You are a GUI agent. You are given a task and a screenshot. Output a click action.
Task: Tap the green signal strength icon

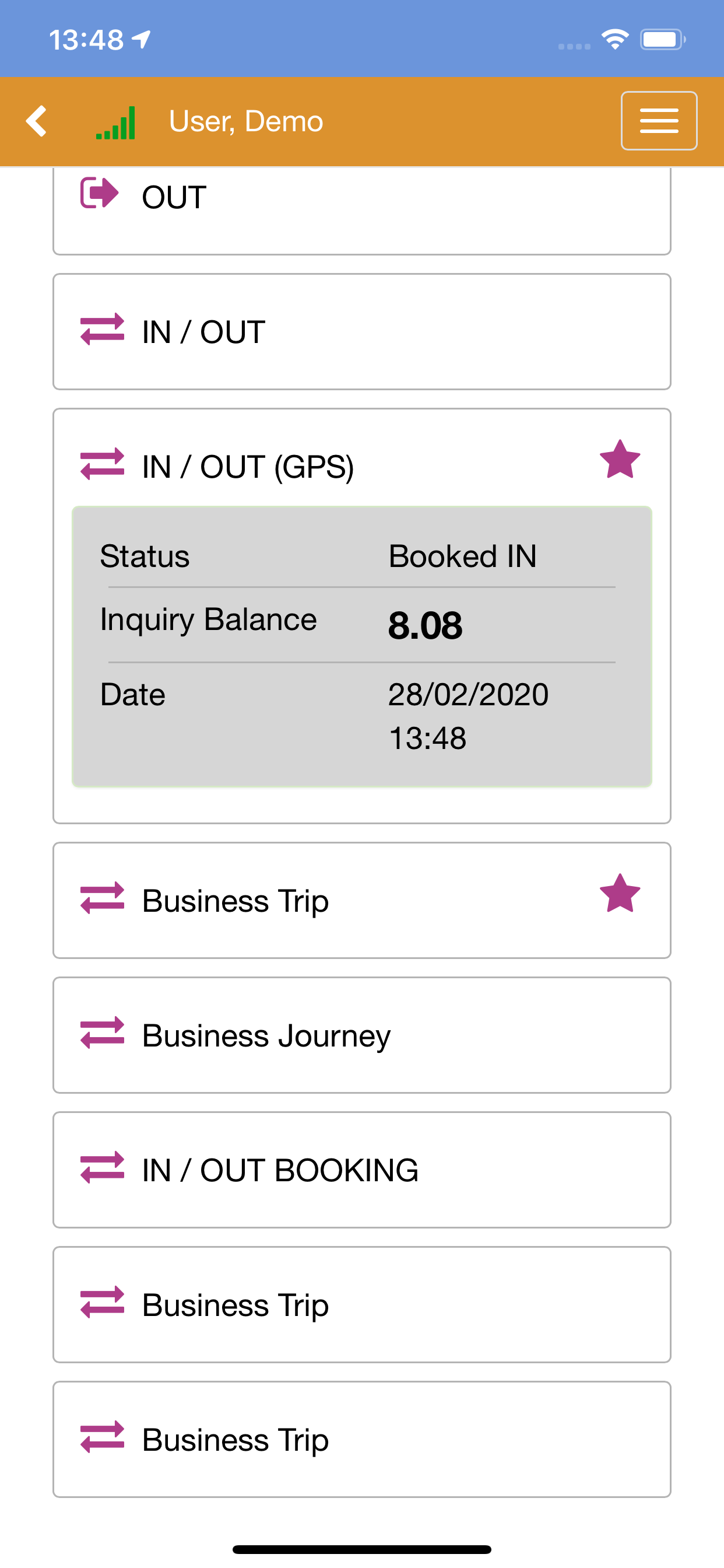click(115, 123)
